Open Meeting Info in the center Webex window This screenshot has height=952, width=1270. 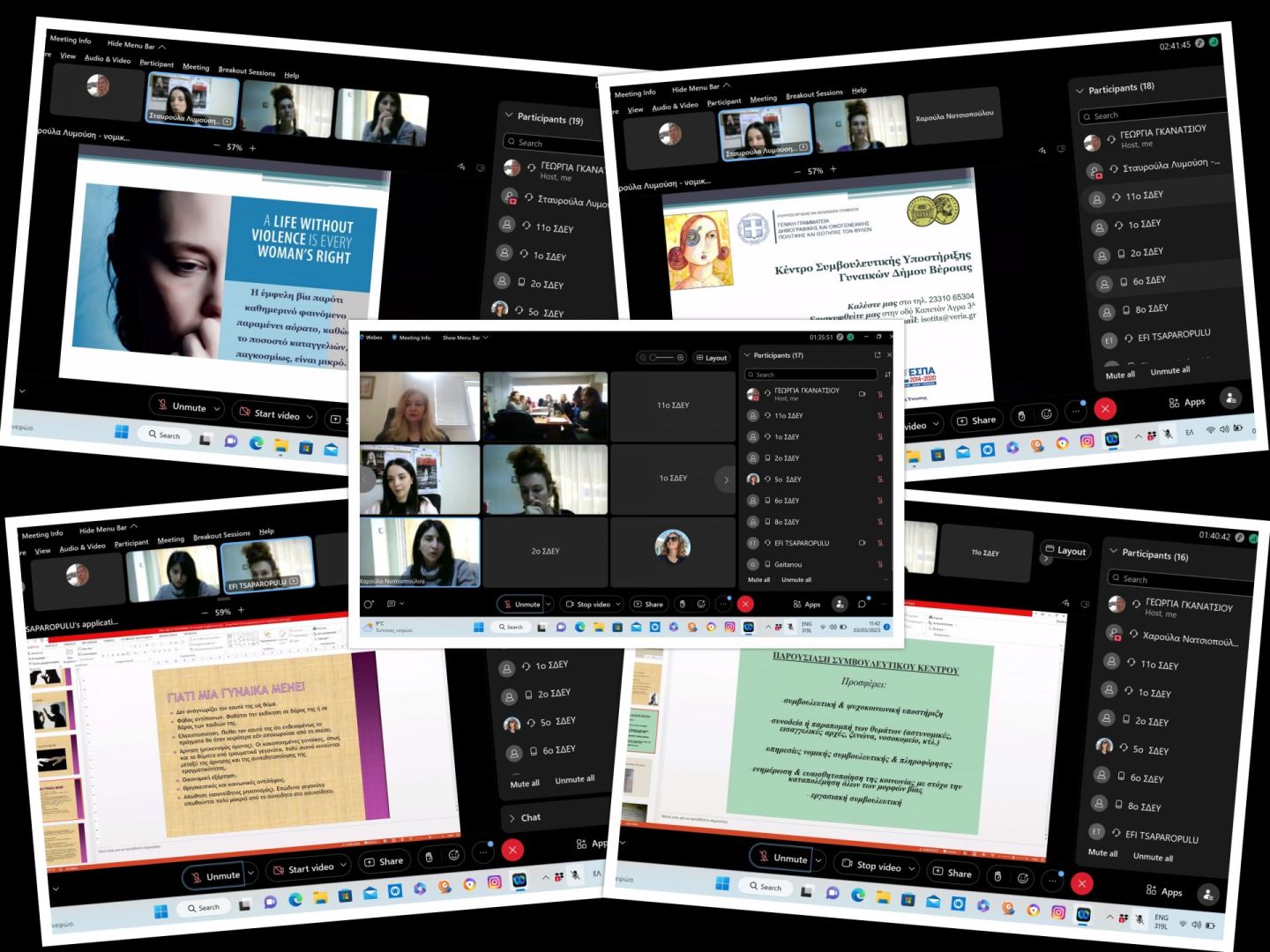click(414, 338)
